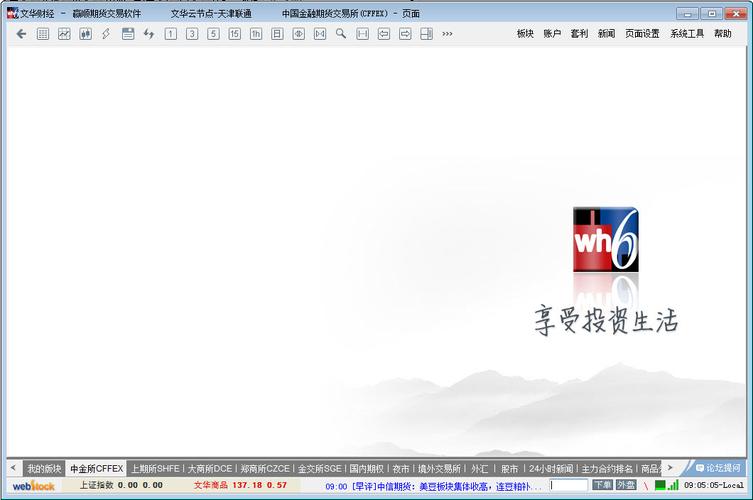The height and width of the screenshot is (500, 753).
Task: Maximize the 文华财经 window
Action: pos(712,13)
